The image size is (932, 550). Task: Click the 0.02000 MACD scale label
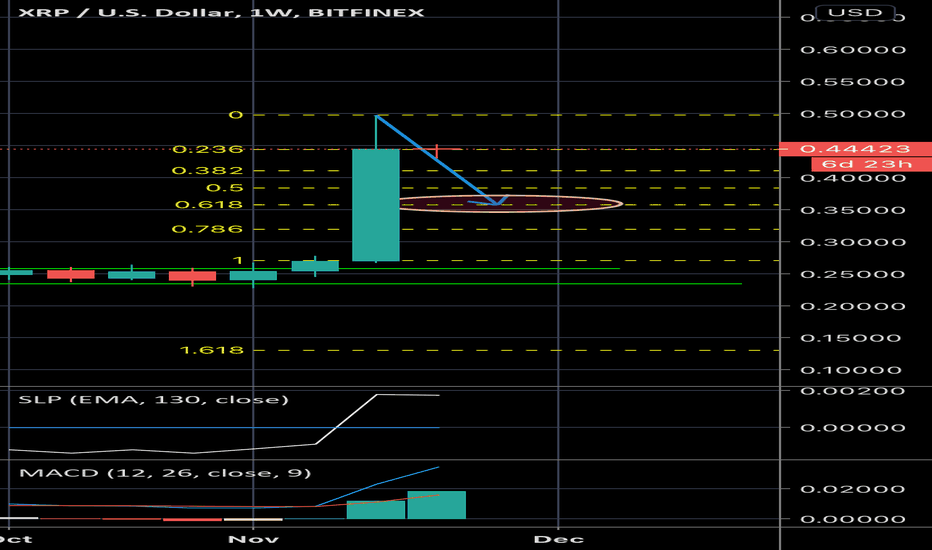coord(853,489)
